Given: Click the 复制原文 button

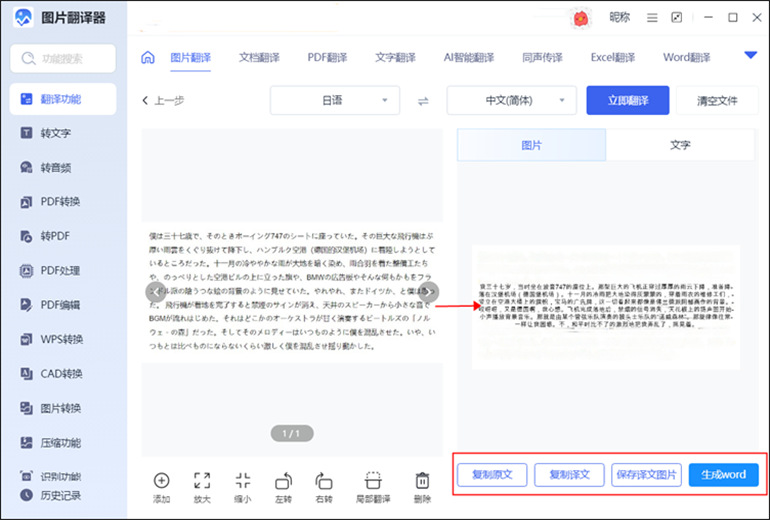Looking at the screenshot, I should click(492, 475).
